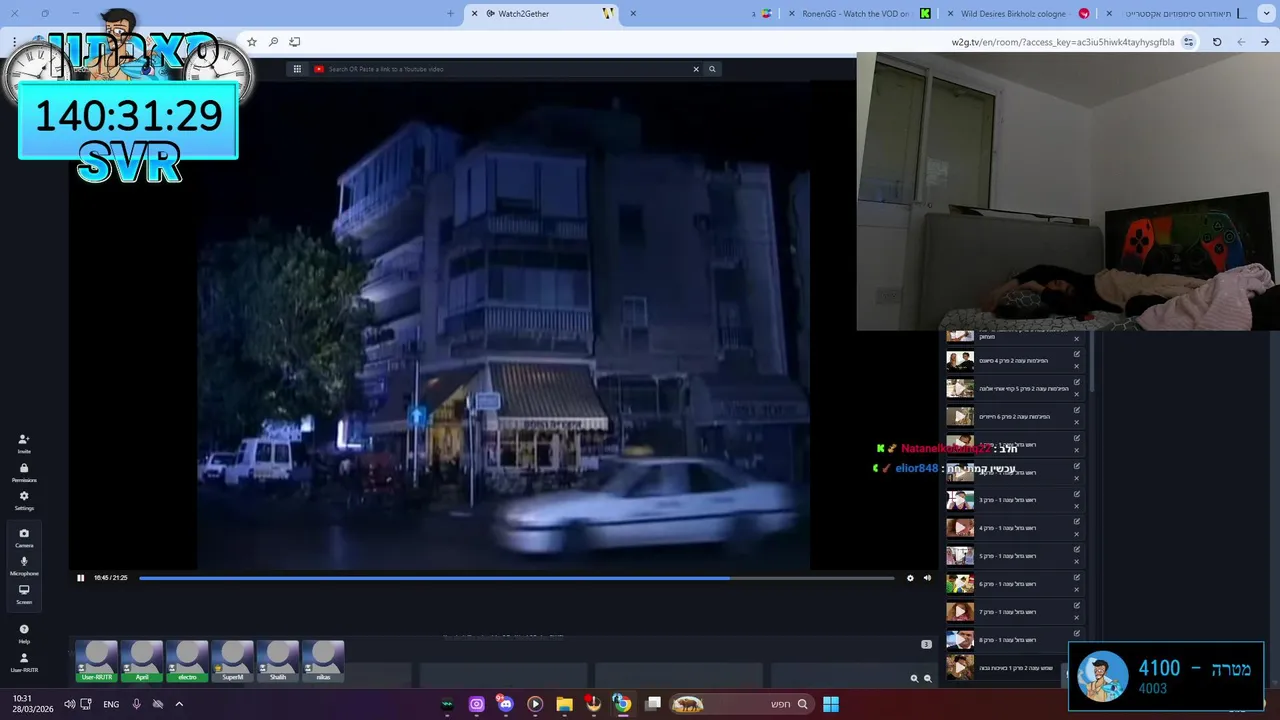This screenshot has height=720, width=1280.
Task: Open the User-RRUTR profile menu in sidebar
Action: tap(24, 662)
